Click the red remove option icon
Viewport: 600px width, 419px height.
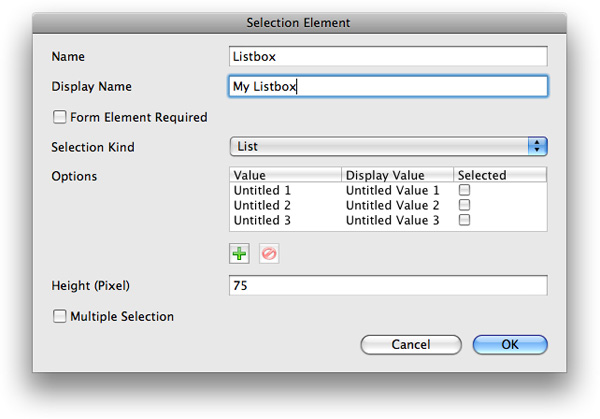pyautogui.click(x=269, y=254)
